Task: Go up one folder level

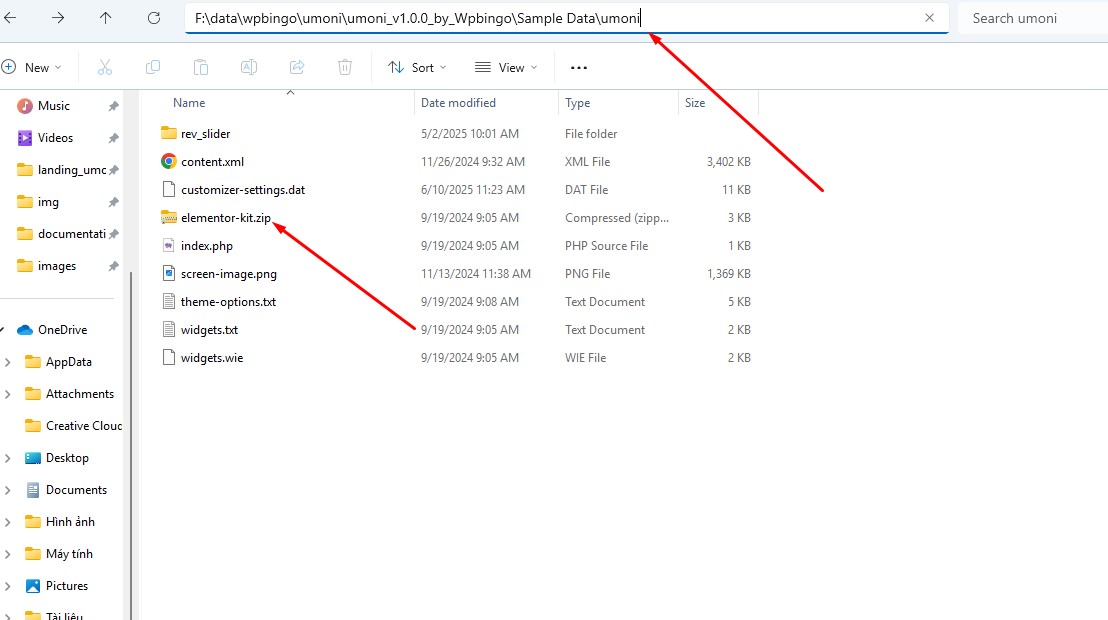Action: tap(106, 18)
